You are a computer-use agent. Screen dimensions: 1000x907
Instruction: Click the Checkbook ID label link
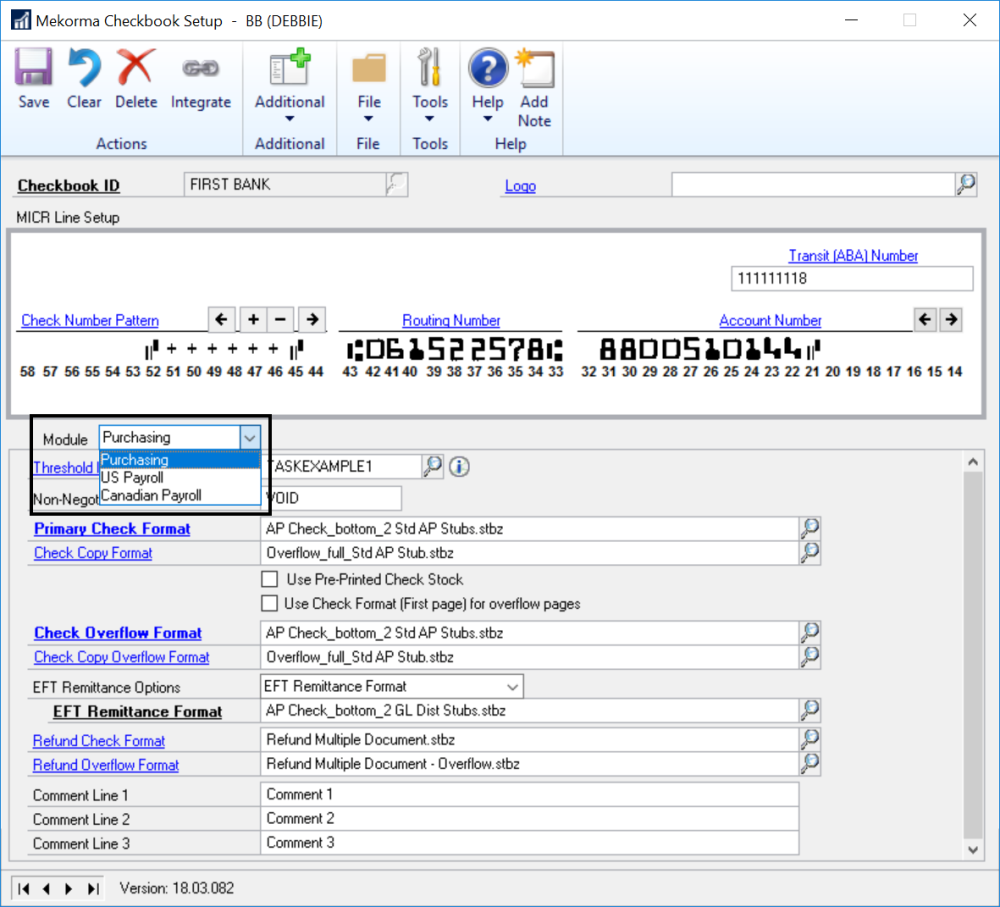point(68,186)
